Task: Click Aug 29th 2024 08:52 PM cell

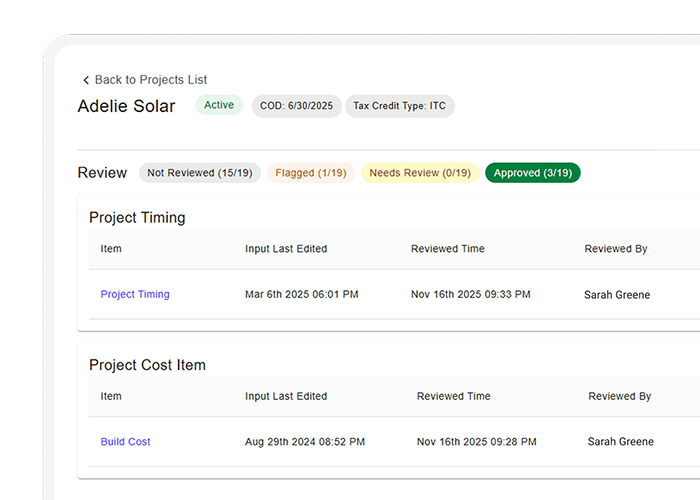Action: pos(305,442)
